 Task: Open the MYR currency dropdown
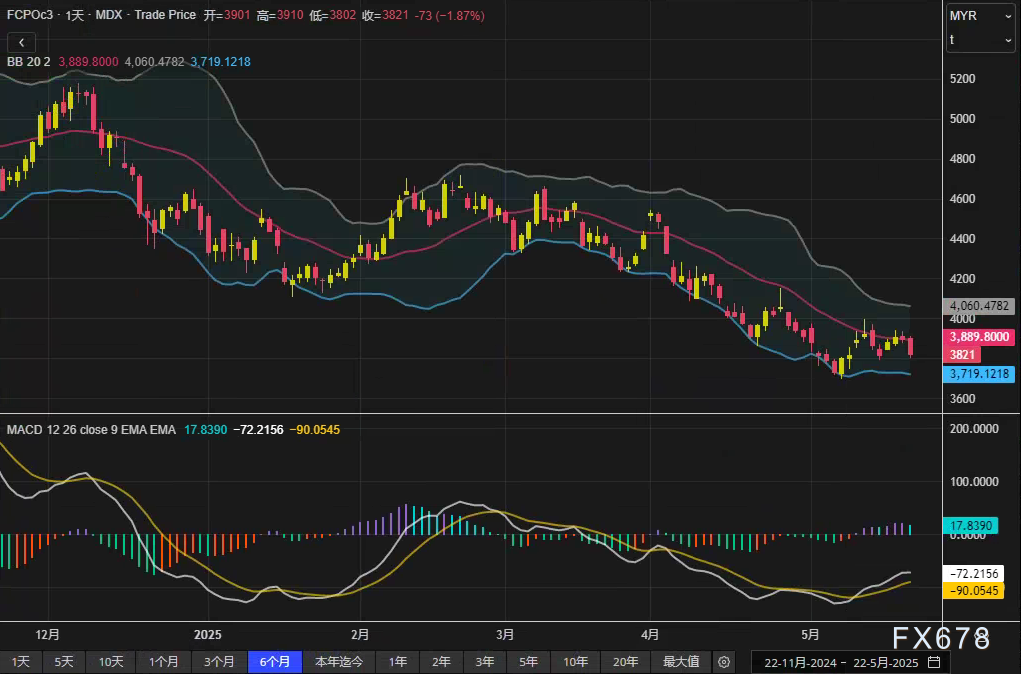pyautogui.click(x=980, y=16)
